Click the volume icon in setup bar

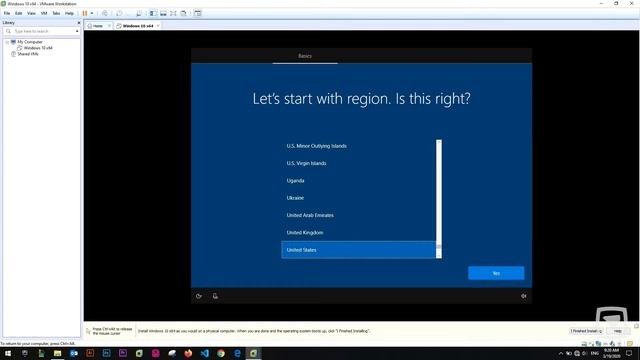[524, 296]
